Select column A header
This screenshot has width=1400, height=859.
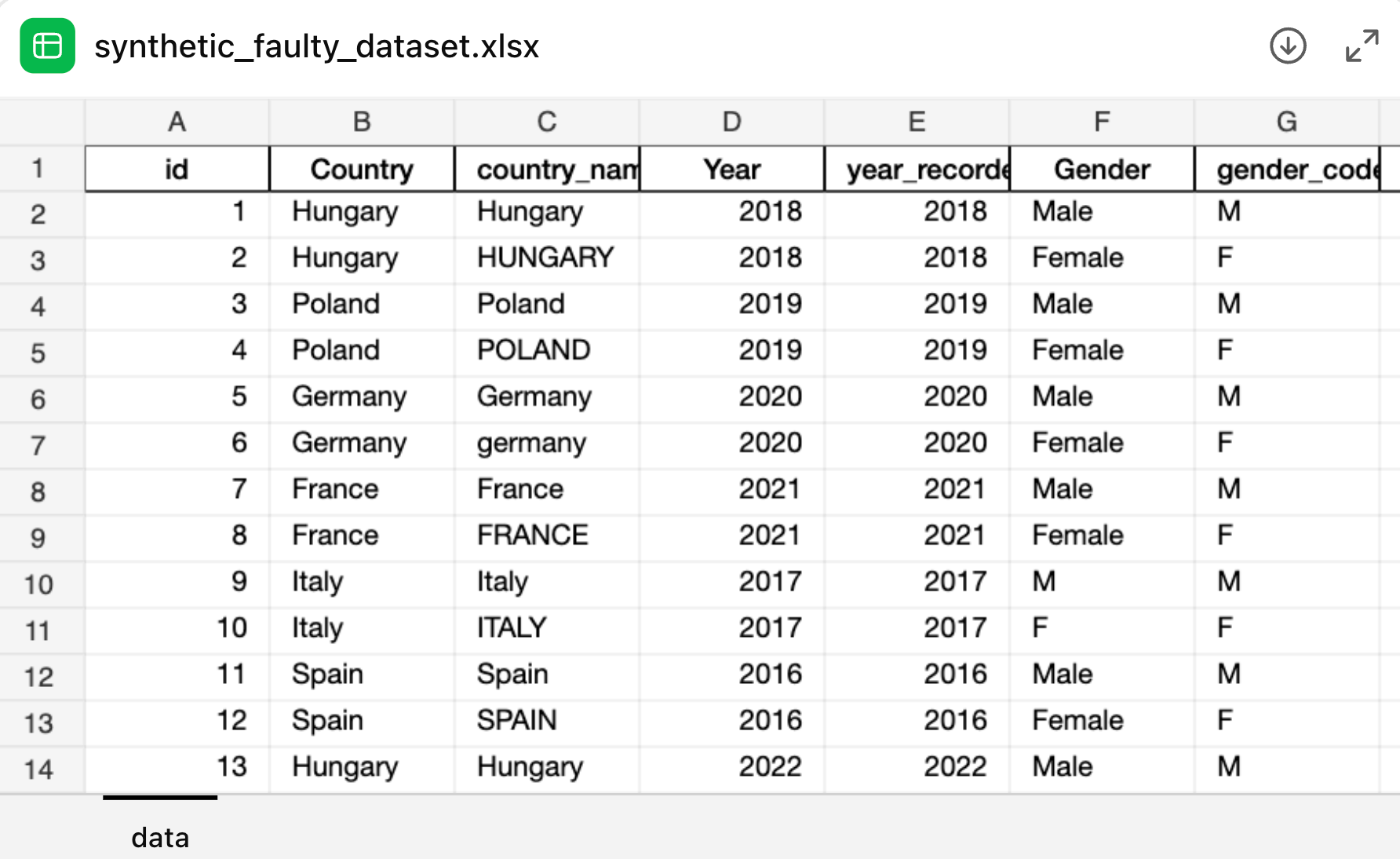pyautogui.click(x=177, y=122)
